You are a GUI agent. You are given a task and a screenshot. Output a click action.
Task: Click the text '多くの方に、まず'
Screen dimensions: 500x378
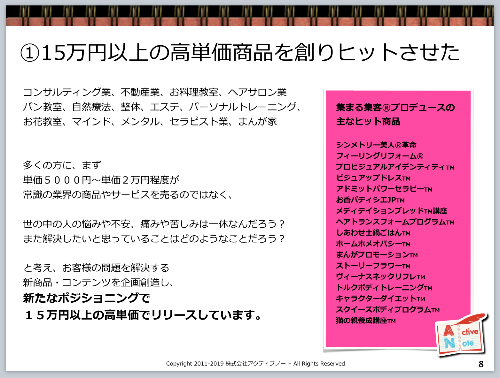(62, 165)
